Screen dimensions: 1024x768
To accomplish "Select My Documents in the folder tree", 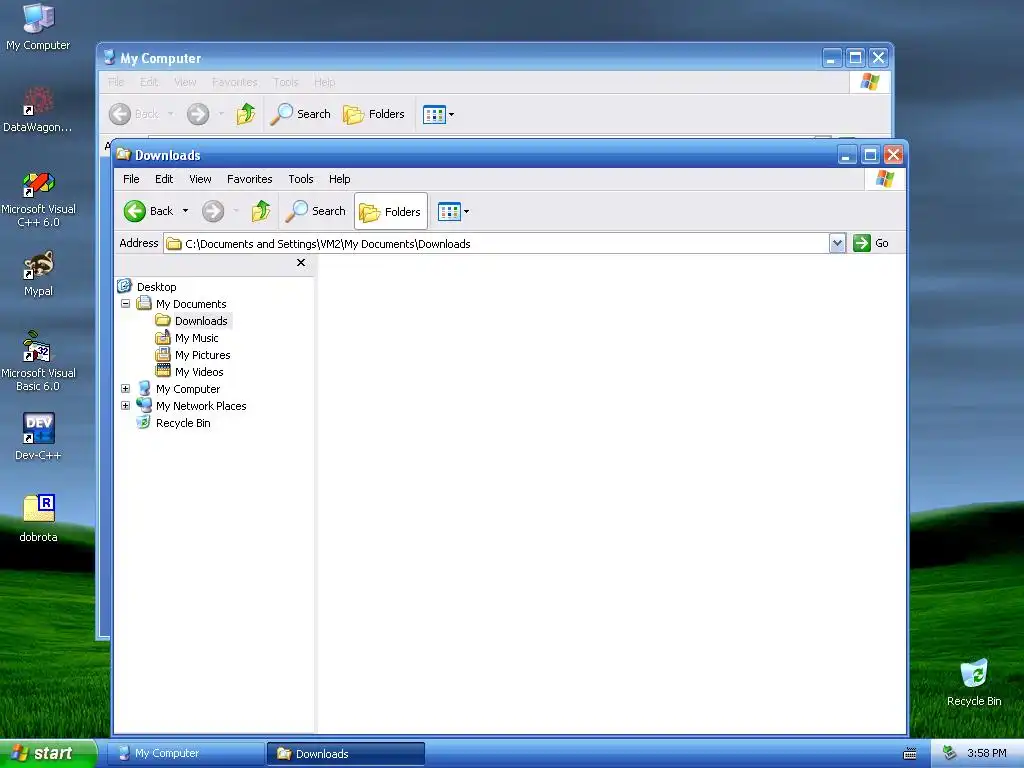I will (x=191, y=304).
